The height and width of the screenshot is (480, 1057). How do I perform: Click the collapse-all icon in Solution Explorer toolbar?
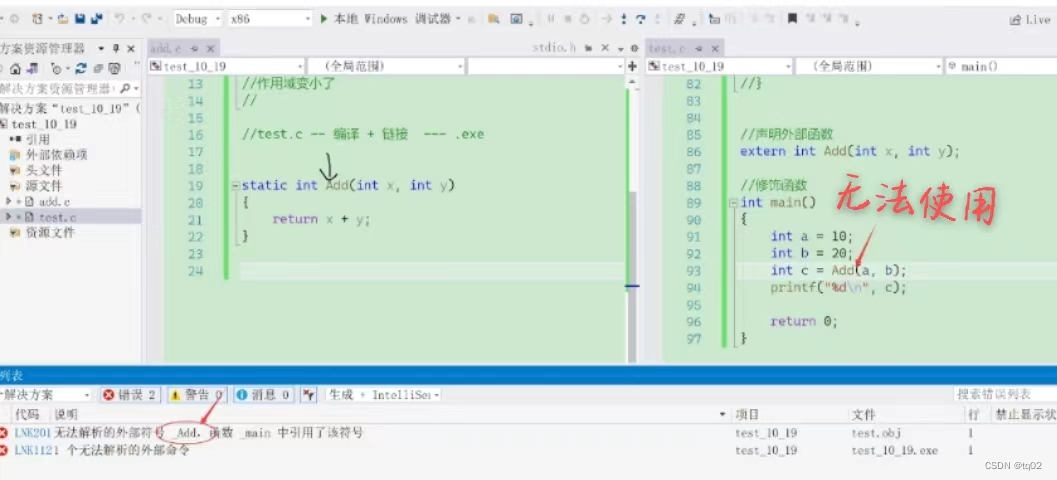(98, 68)
